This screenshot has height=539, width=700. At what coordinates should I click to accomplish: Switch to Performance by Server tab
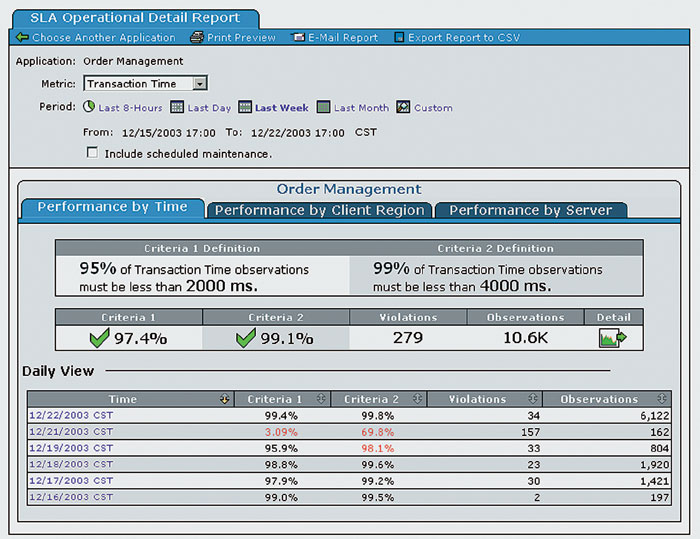[x=530, y=210]
